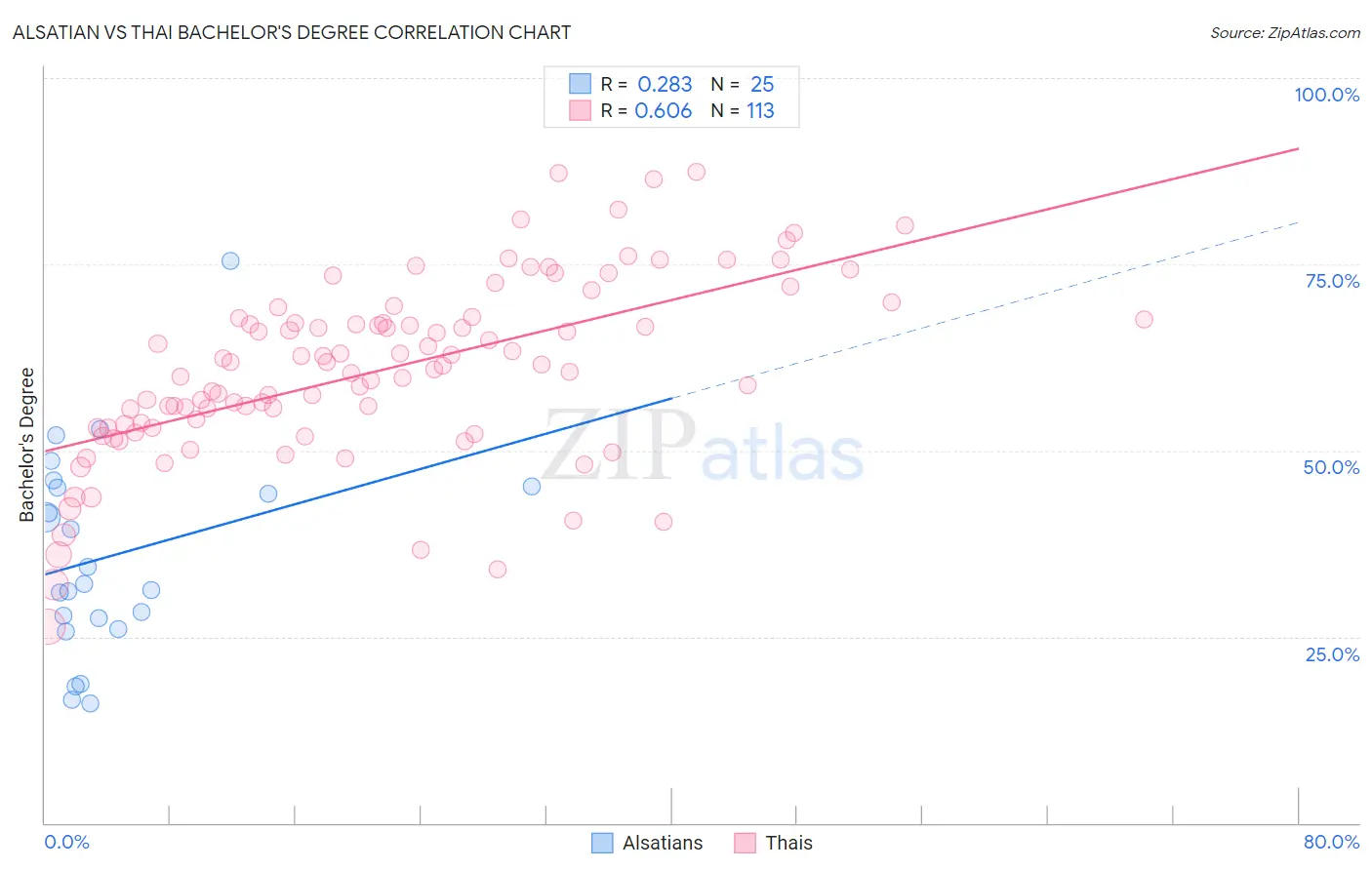The width and height of the screenshot is (1372, 870).
Task: Click the pink Thais legend swatch
Action: [x=746, y=843]
